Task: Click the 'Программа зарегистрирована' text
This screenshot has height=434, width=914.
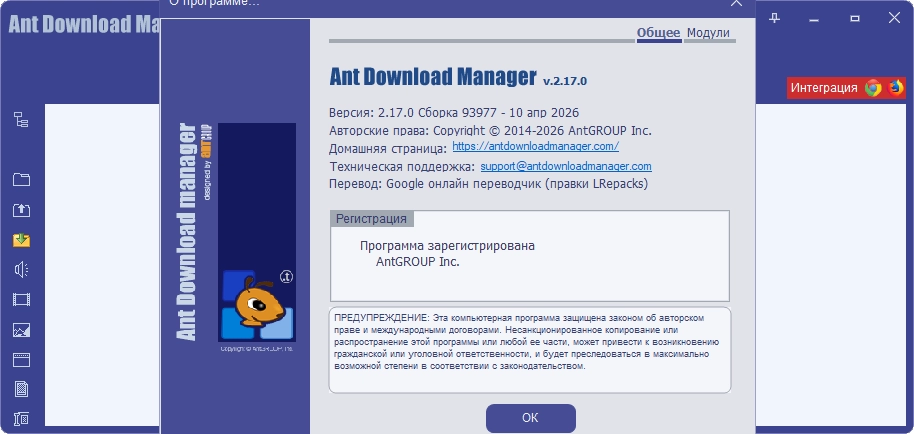Action: click(447, 246)
